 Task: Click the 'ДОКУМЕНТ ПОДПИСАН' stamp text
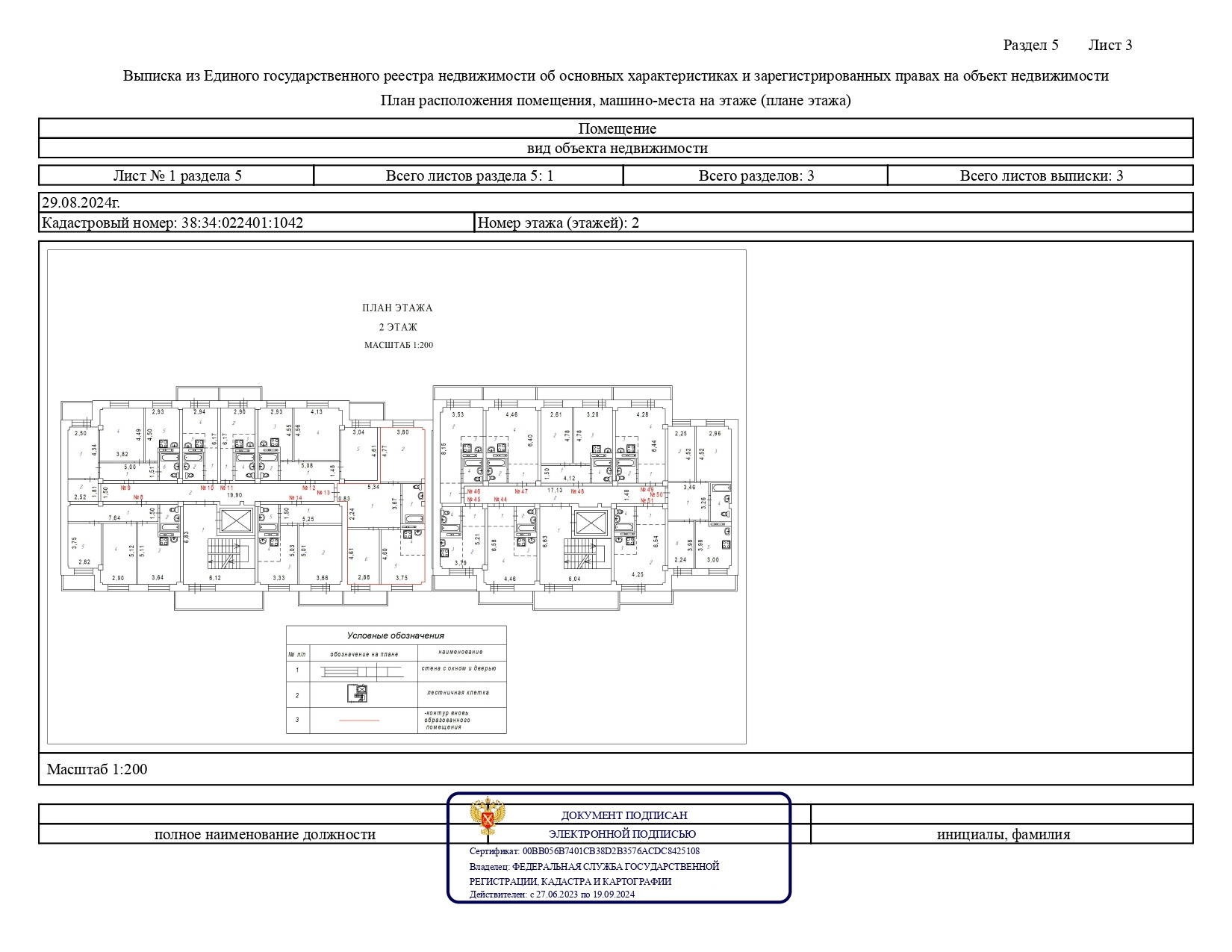coord(624,816)
